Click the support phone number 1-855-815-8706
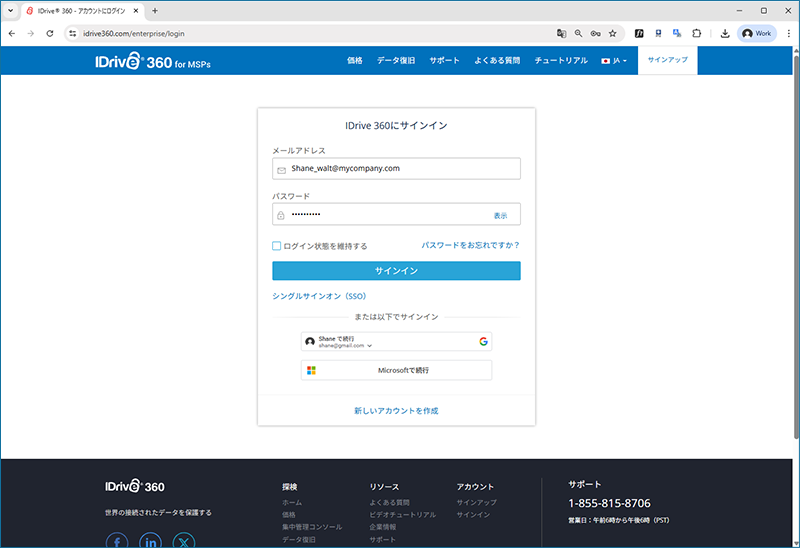Viewport: 800px width, 548px height. (610, 504)
